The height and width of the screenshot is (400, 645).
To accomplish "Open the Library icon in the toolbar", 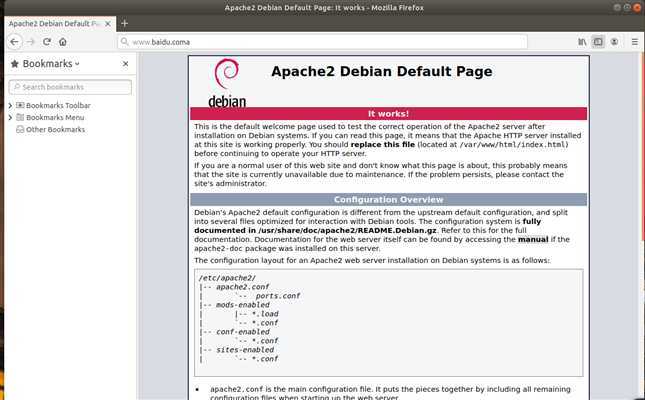I will [582, 42].
